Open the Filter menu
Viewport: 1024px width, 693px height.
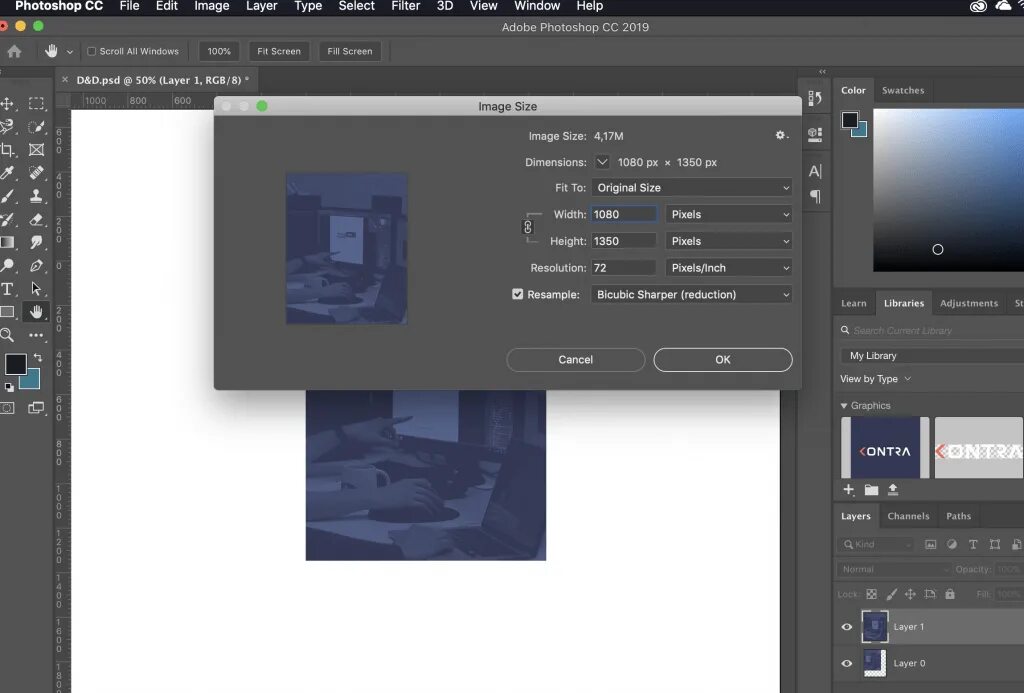pyautogui.click(x=406, y=7)
